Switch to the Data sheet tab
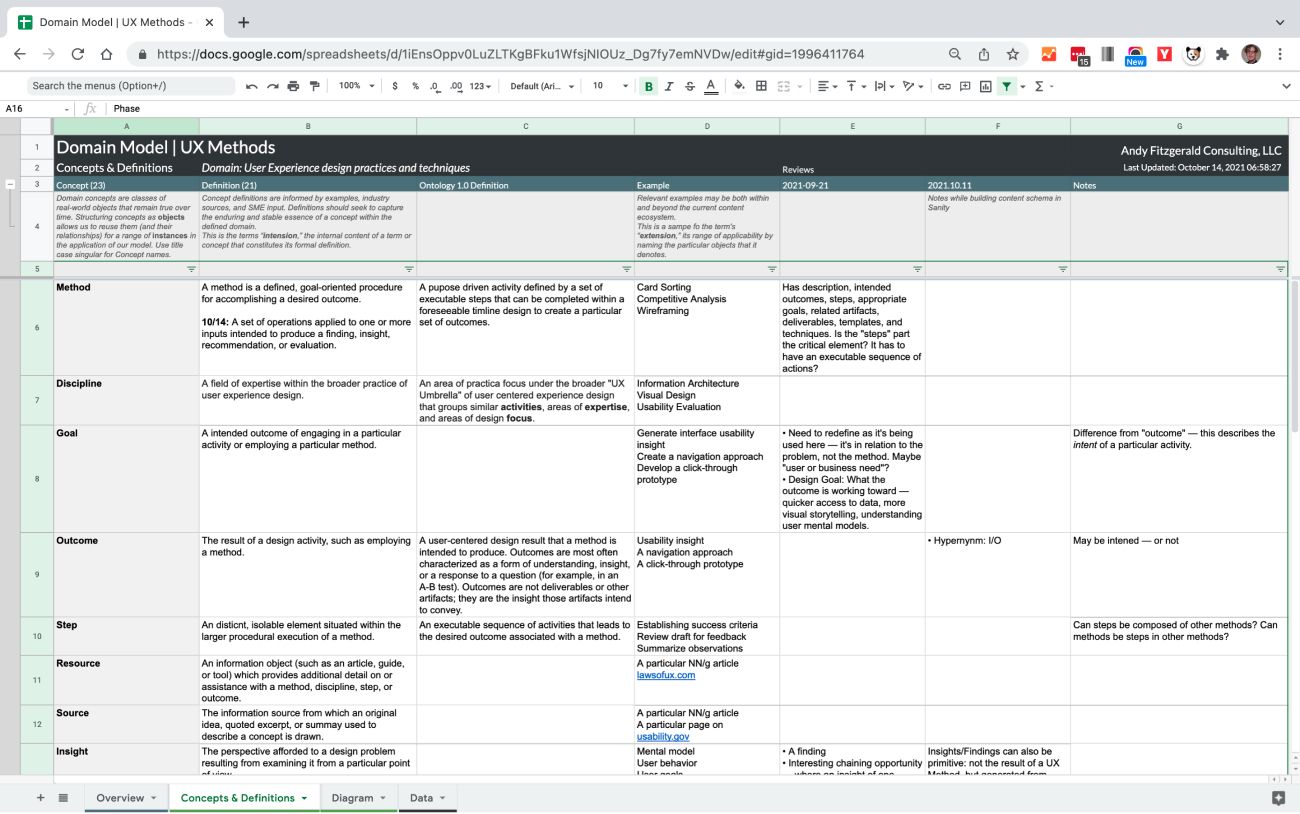This screenshot has height=814, width=1300. pos(427,798)
